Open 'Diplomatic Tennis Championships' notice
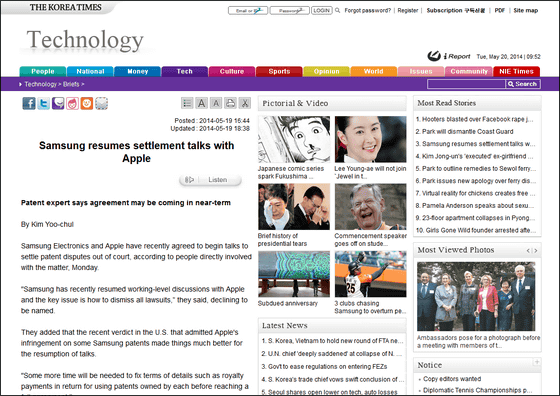The height and width of the screenshot is (396, 560). click(x=478, y=390)
